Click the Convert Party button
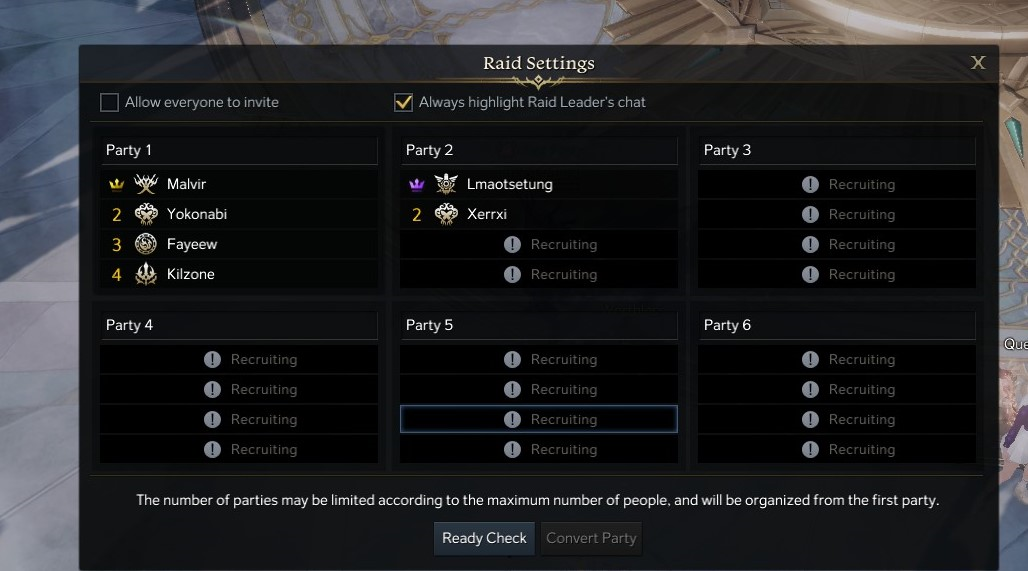Screen dimensions: 1028x571 (x=591, y=538)
